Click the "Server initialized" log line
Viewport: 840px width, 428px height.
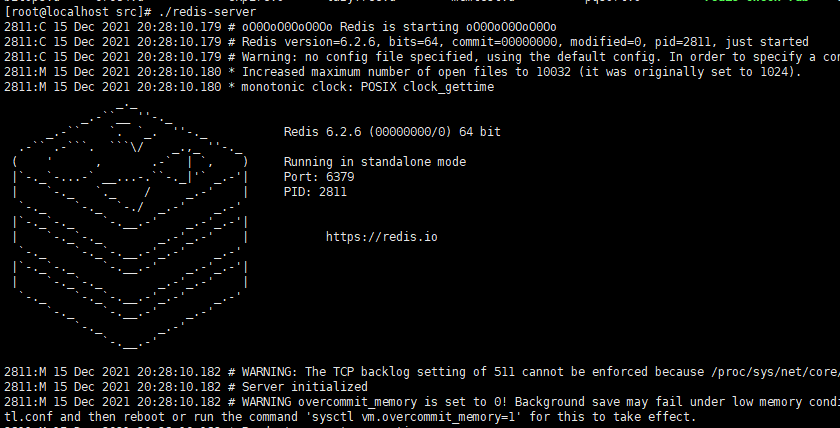186,387
